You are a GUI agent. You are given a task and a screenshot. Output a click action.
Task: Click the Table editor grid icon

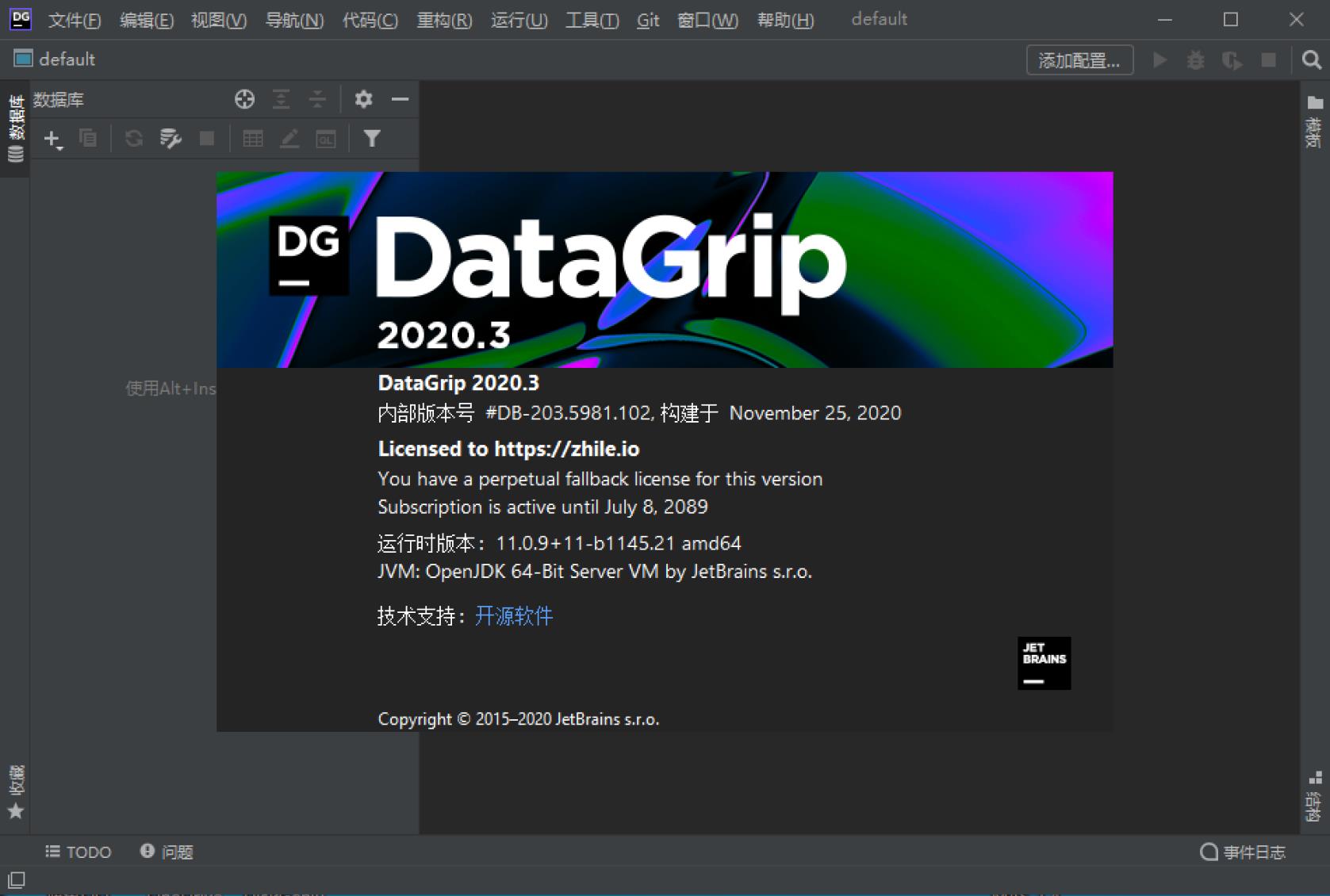253,139
